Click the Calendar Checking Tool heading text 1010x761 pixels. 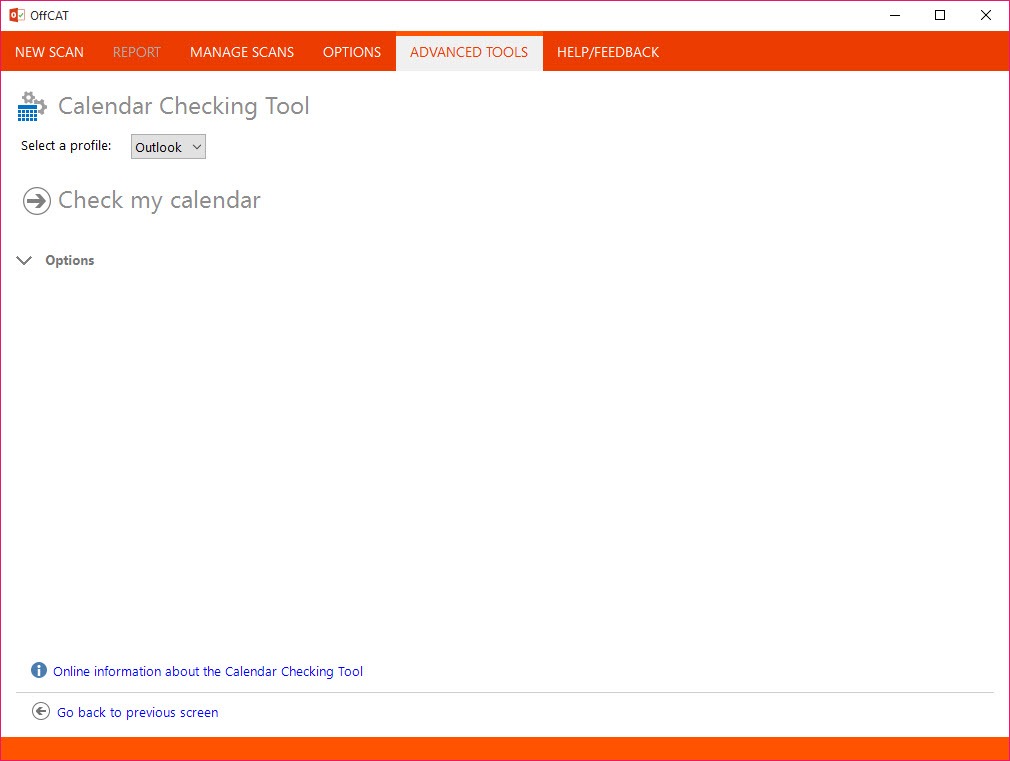tap(184, 106)
